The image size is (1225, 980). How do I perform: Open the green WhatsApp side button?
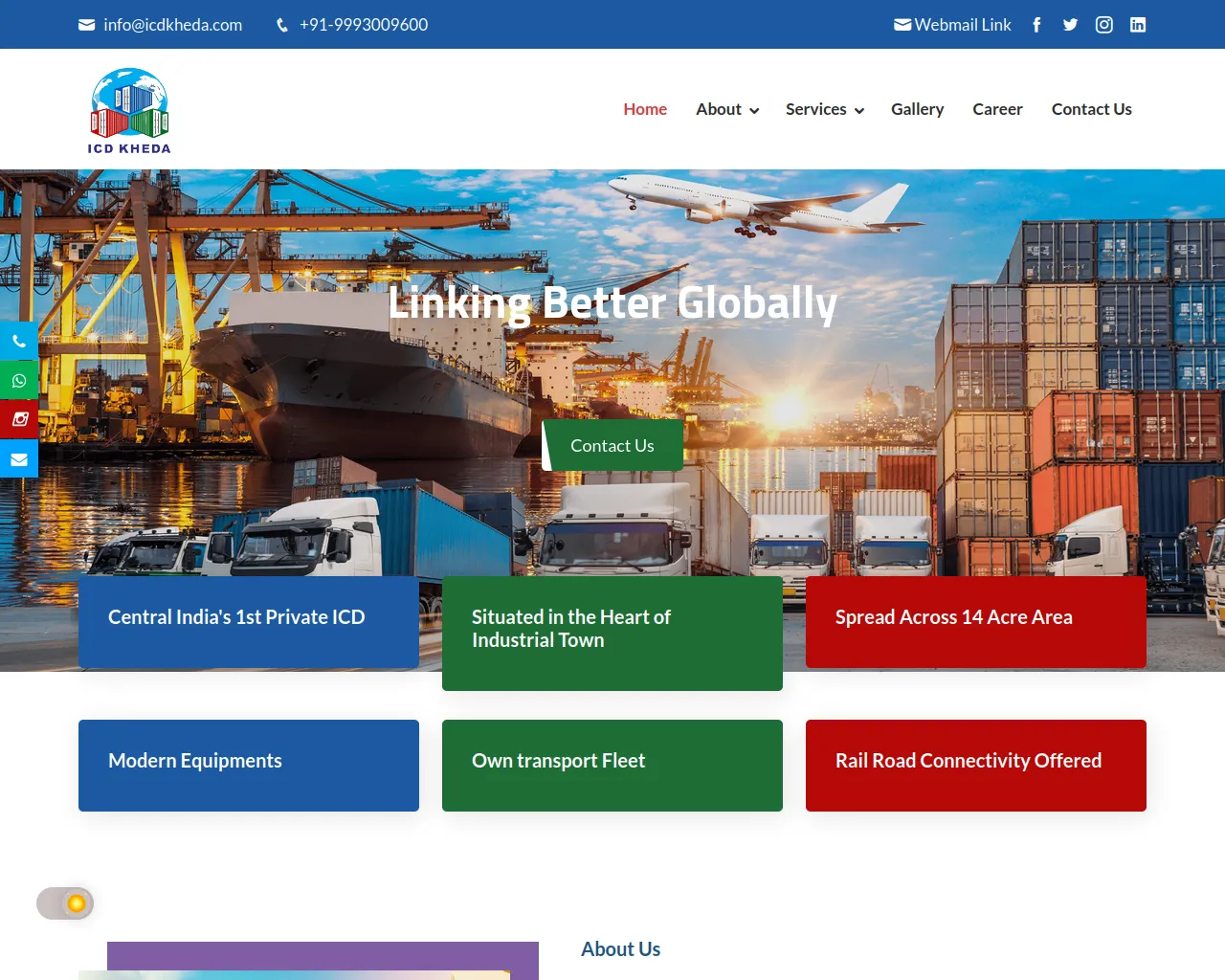tap(19, 380)
